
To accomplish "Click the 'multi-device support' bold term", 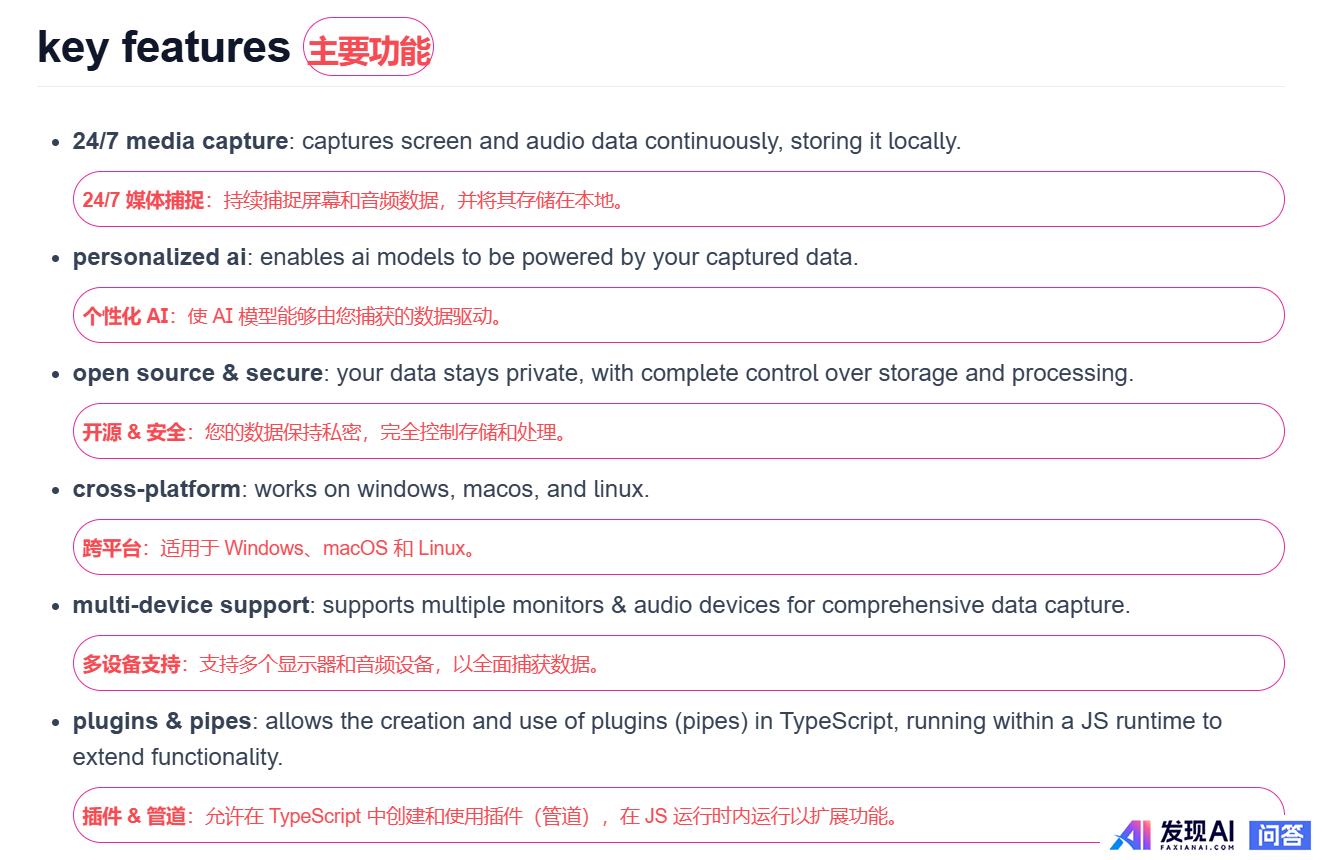I will pos(191,605).
